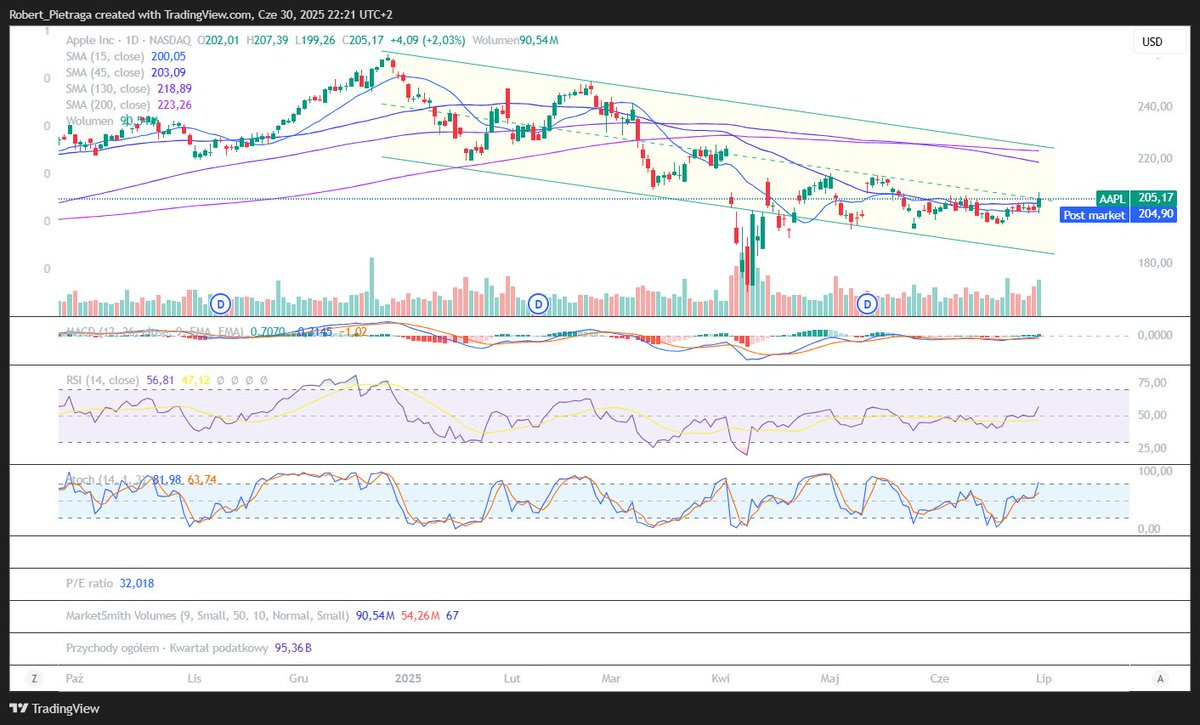Click the 'Kwi' label on the time axis
The height and width of the screenshot is (725, 1200).
[x=720, y=678]
